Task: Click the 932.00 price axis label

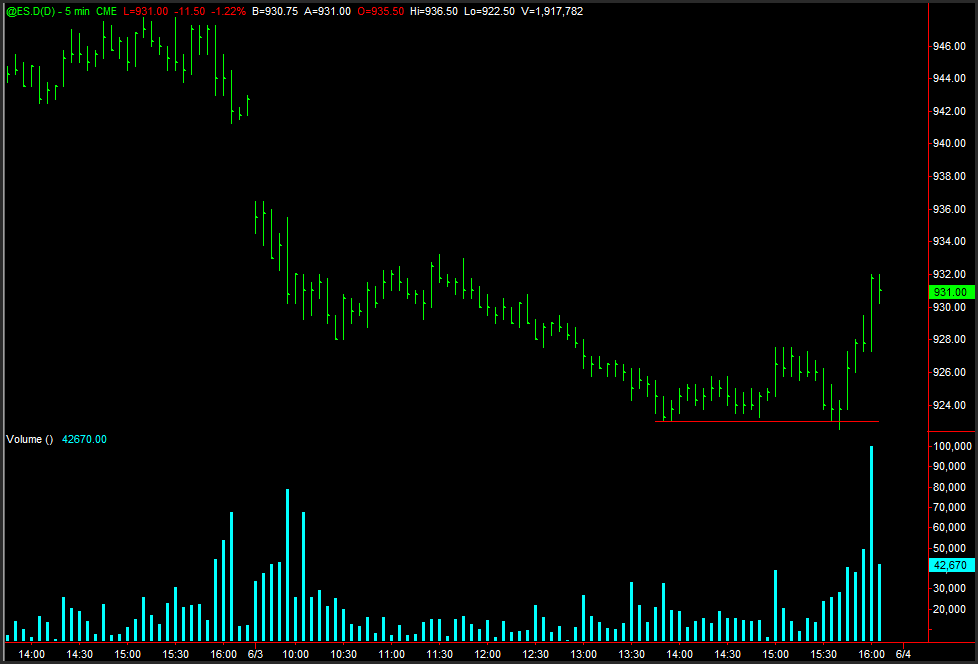Action: [x=949, y=274]
